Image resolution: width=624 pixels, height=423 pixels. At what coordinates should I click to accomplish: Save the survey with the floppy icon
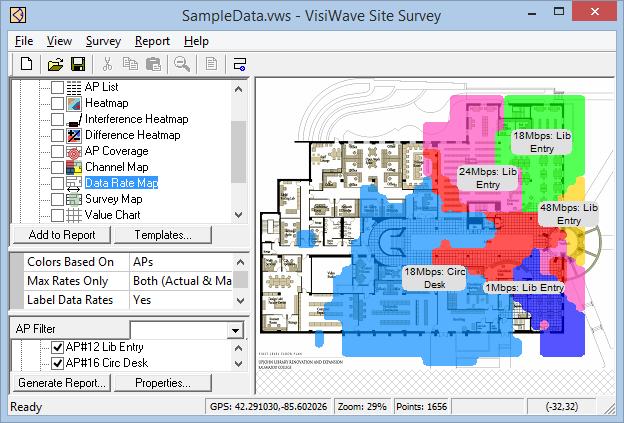[78, 64]
